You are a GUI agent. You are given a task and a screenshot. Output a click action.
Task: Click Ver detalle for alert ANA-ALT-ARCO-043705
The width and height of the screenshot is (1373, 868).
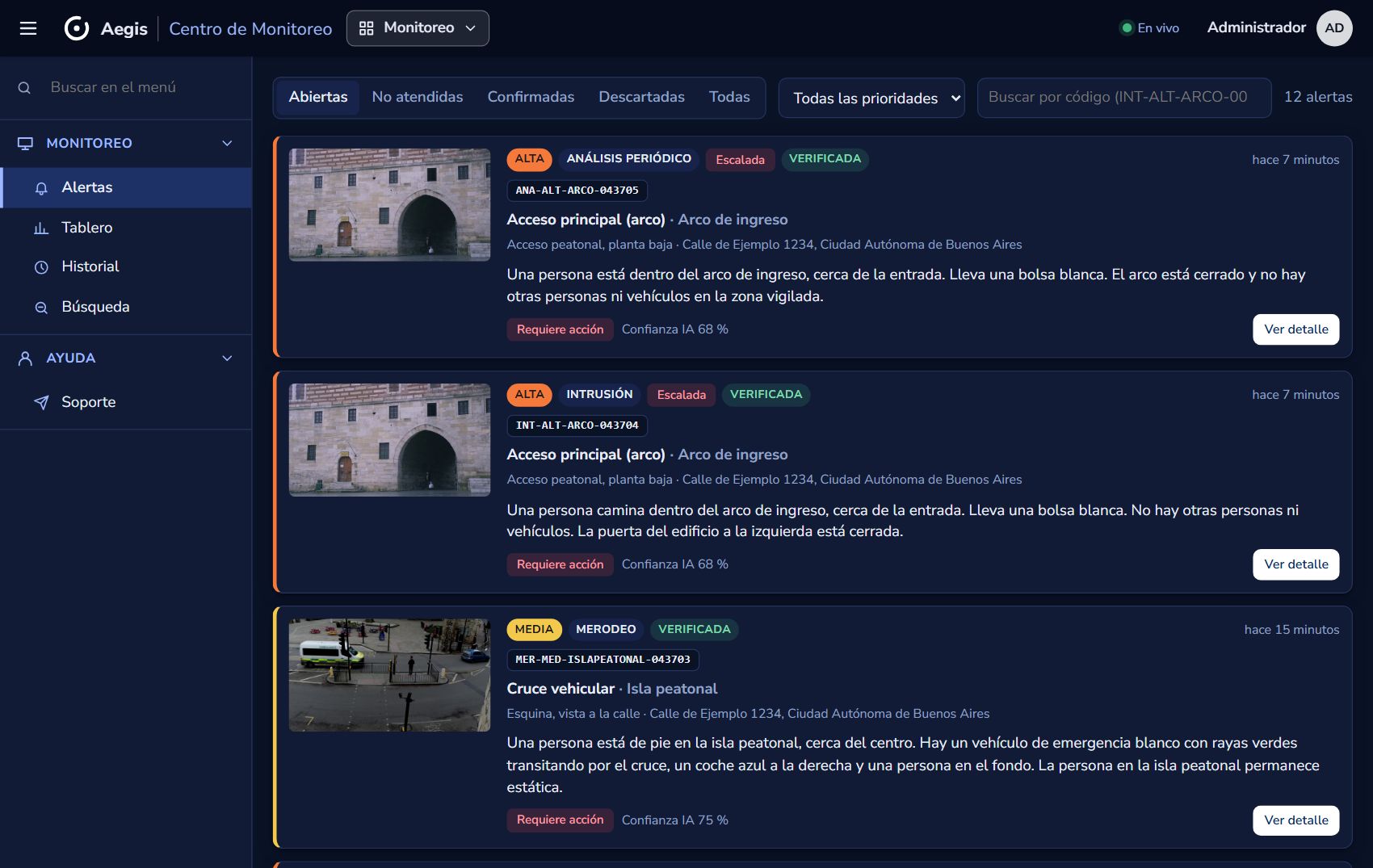1295,329
